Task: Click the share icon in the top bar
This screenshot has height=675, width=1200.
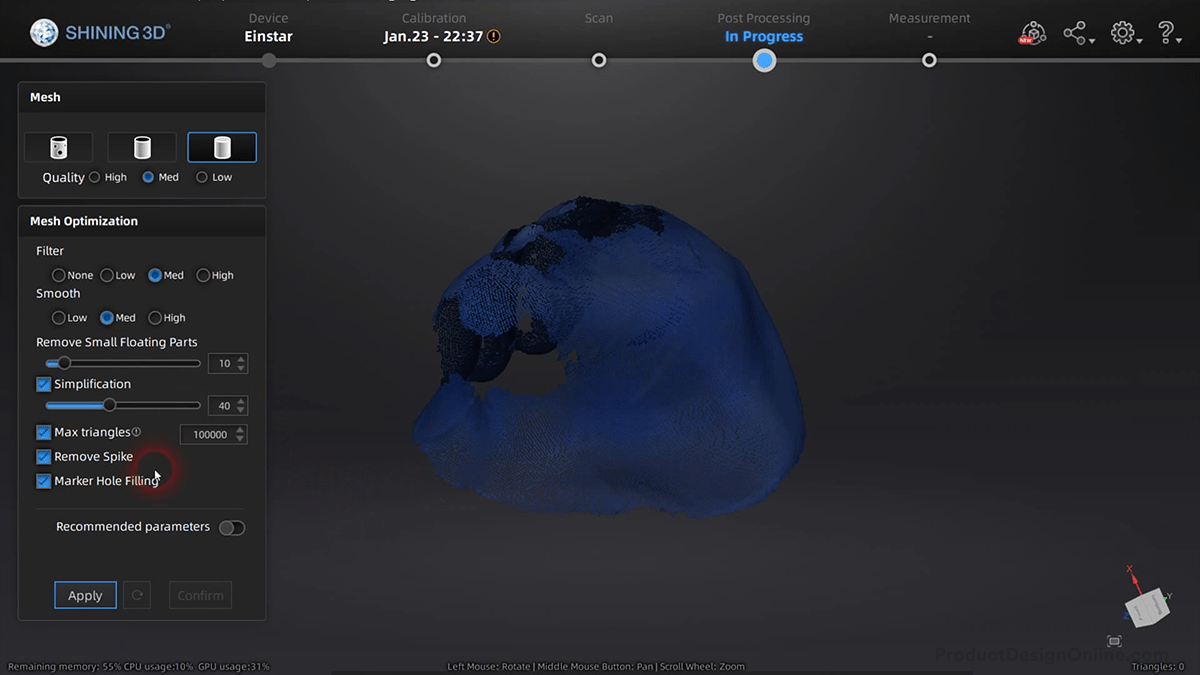Action: 1075,32
